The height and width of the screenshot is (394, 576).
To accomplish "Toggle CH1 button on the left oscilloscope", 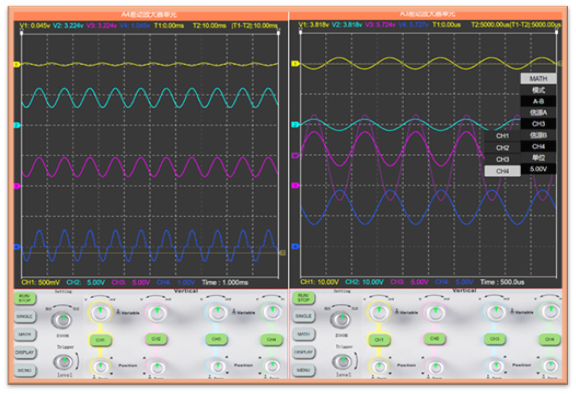I will (100, 340).
